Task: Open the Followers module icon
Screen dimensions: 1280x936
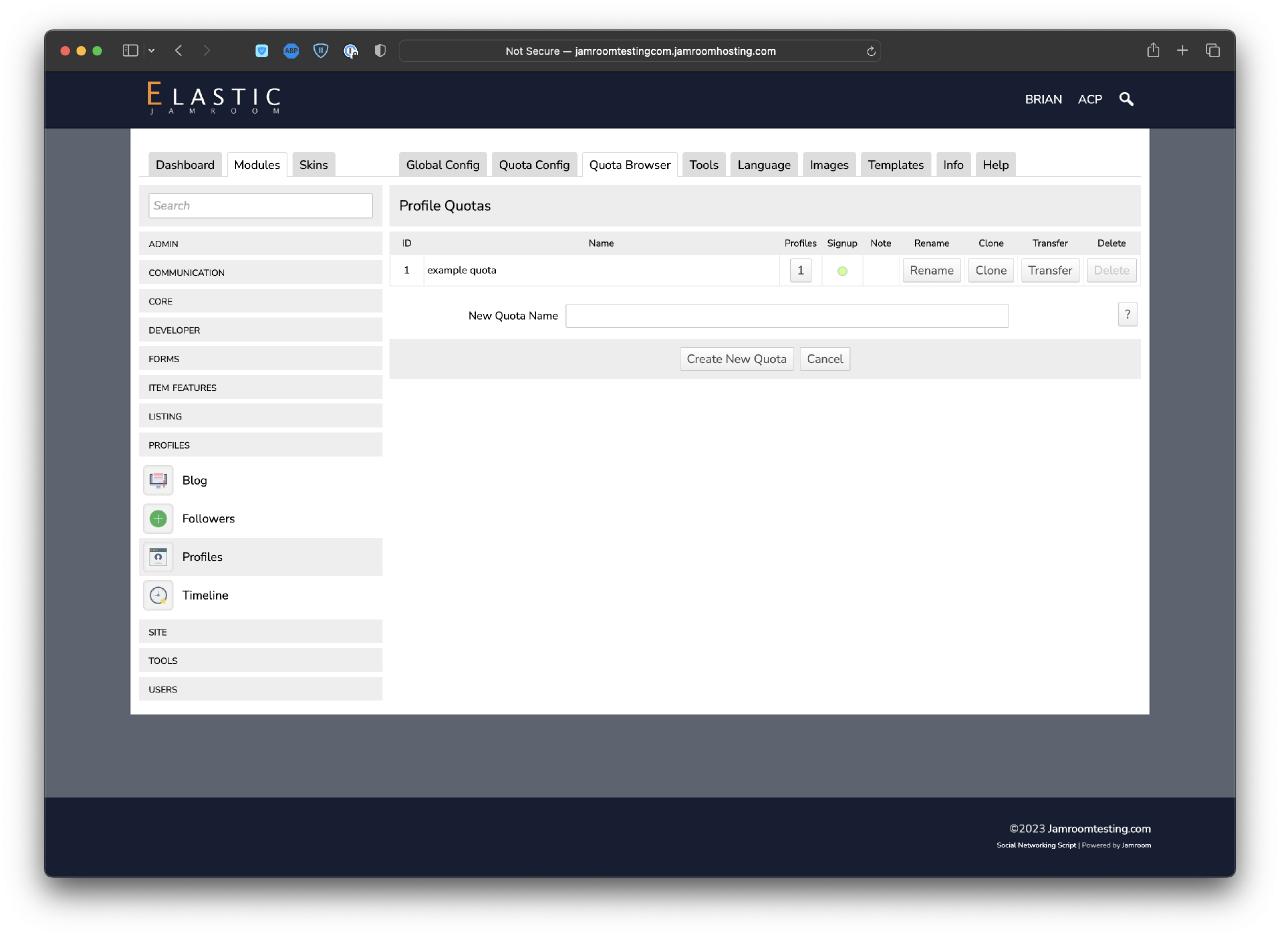Action: click(x=158, y=518)
